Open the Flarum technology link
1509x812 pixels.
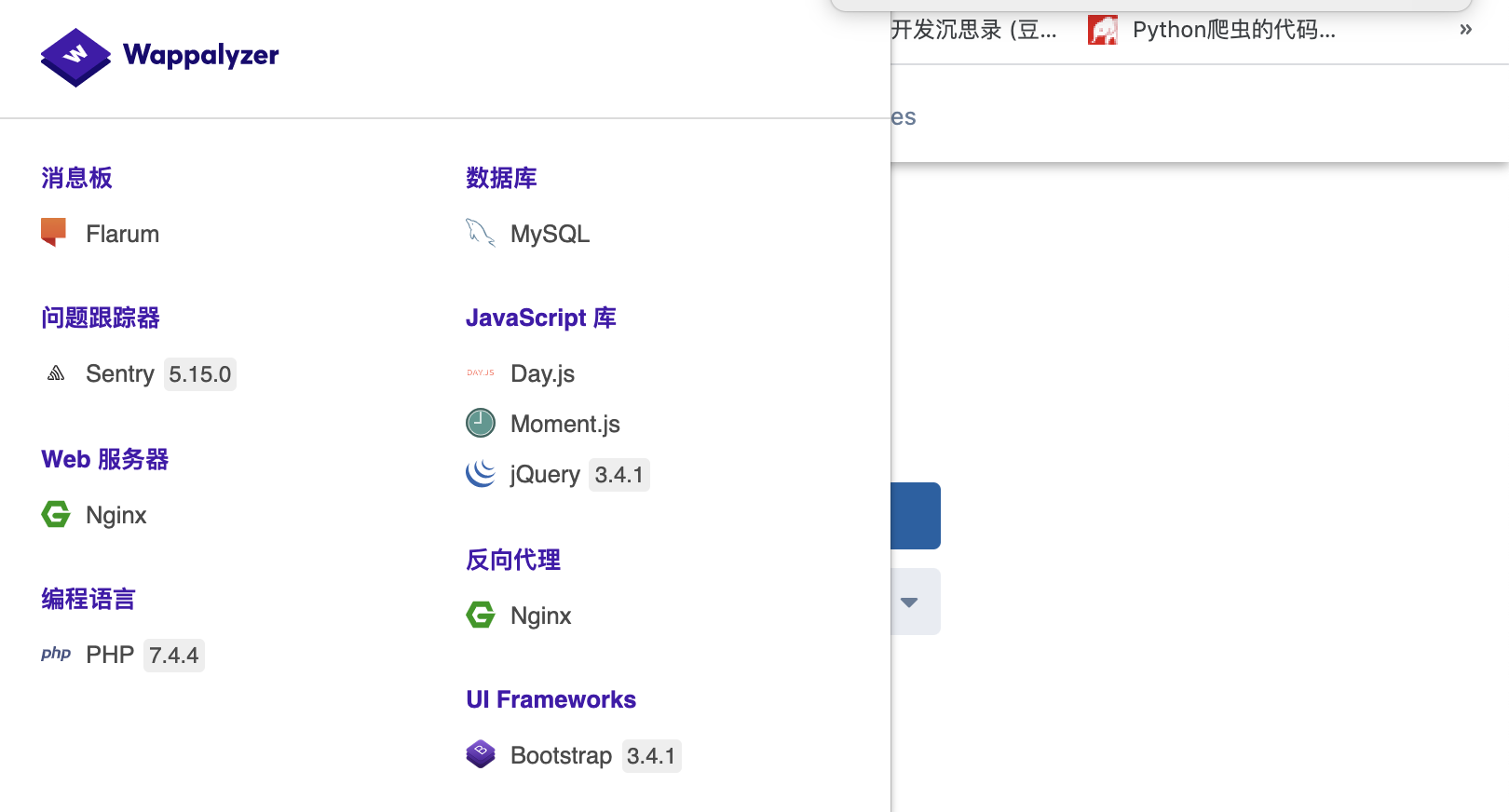pos(122,234)
